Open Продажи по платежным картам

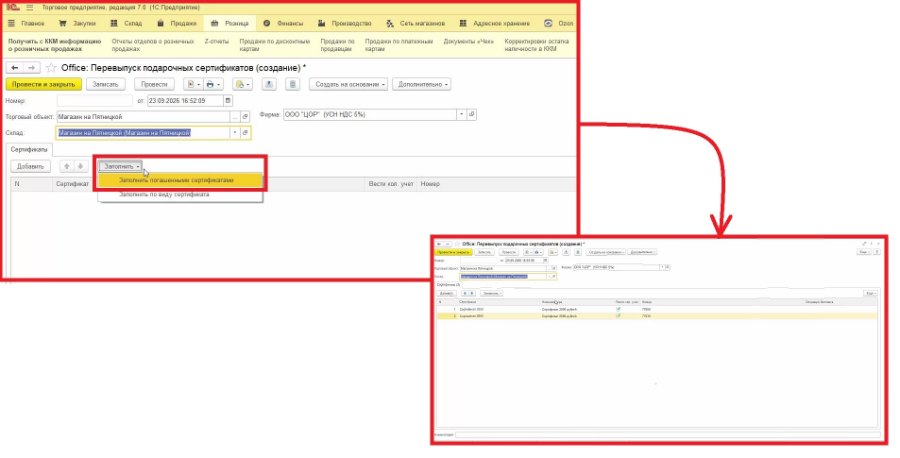pyautogui.click(x=399, y=45)
